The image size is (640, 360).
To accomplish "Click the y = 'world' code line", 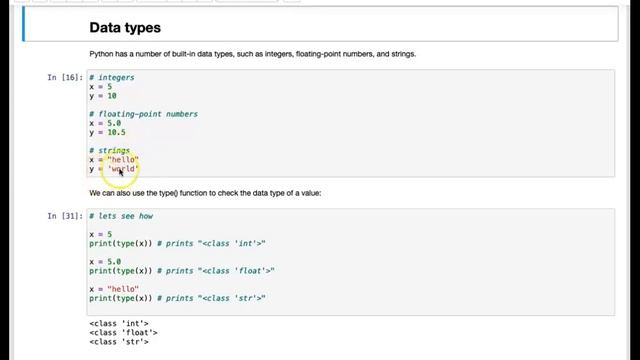I will click(114, 169).
